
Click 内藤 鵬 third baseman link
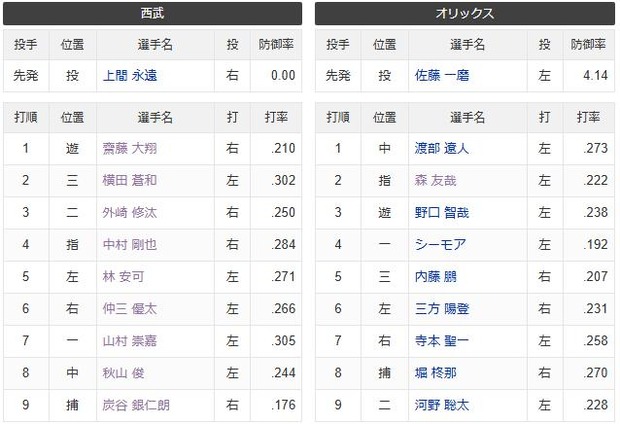435,276
